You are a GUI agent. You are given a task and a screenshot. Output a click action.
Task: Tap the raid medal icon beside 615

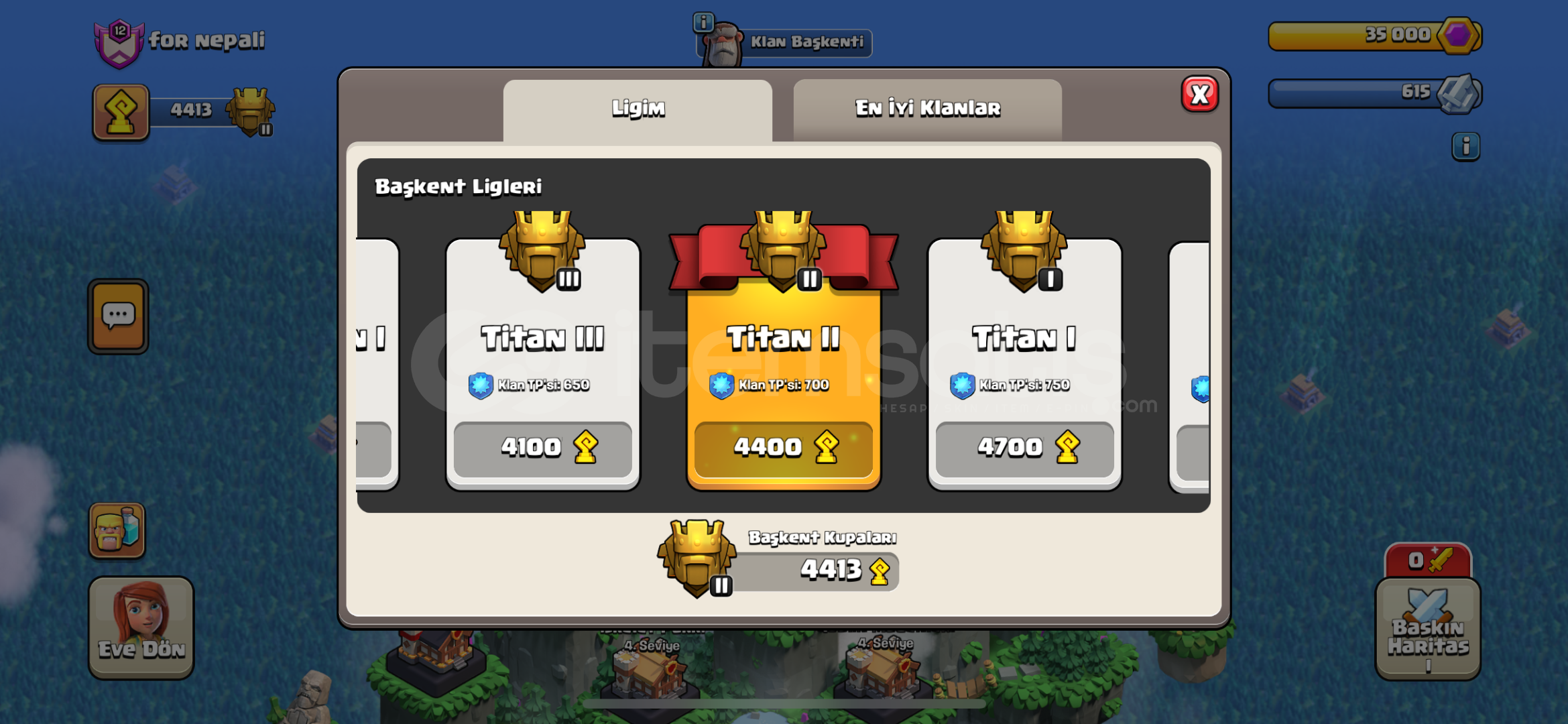(1457, 93)
